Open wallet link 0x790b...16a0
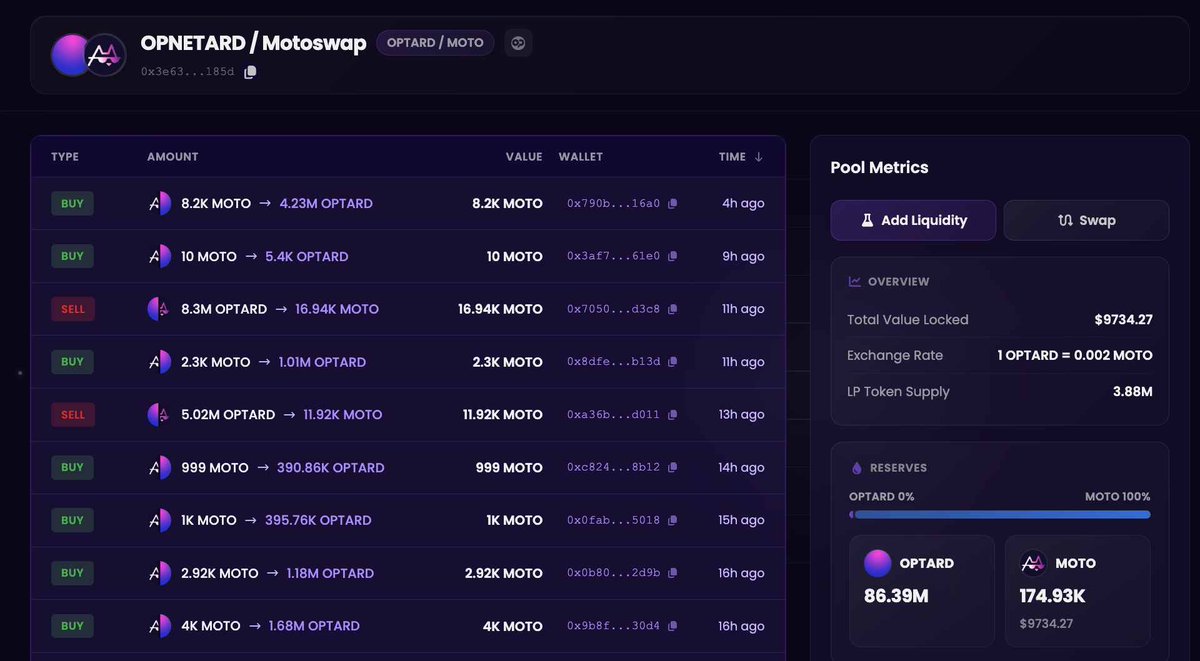1200x661 pixels. click(613, 204)
